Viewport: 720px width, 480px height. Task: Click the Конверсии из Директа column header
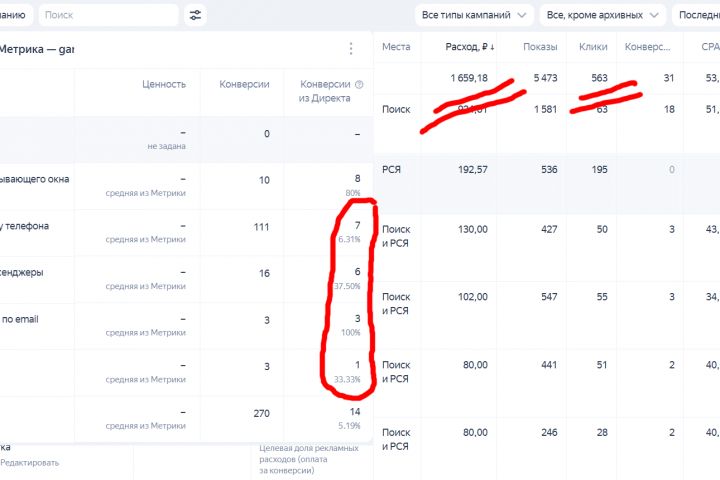click(x=317, y=90)
